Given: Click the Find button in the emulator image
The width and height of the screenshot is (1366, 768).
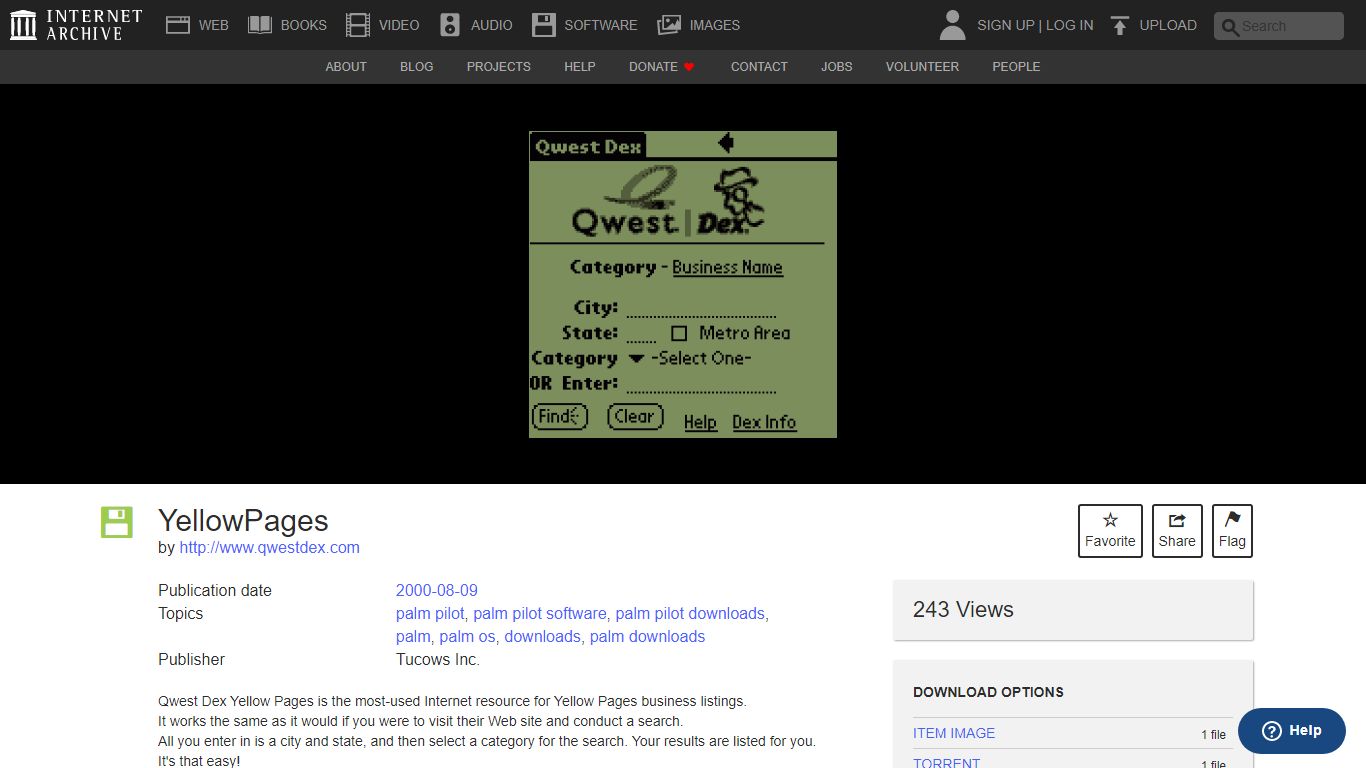Looking at the screenshot, I should [559, 416].
